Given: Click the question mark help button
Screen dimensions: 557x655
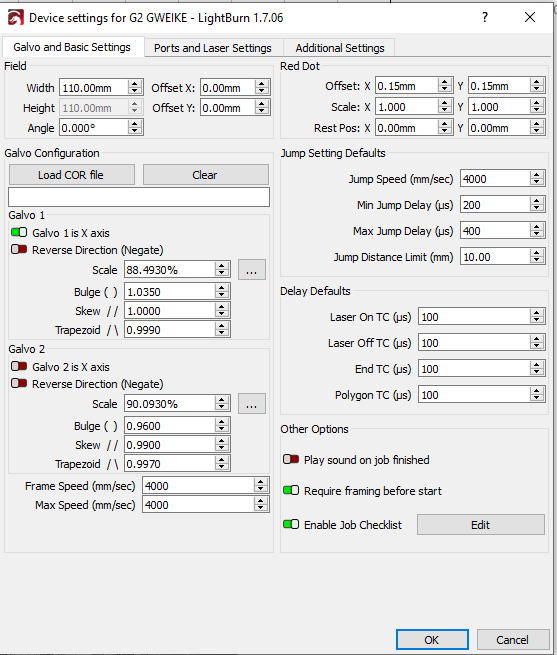Looking at the screenshot, I should tap(485, 17).
